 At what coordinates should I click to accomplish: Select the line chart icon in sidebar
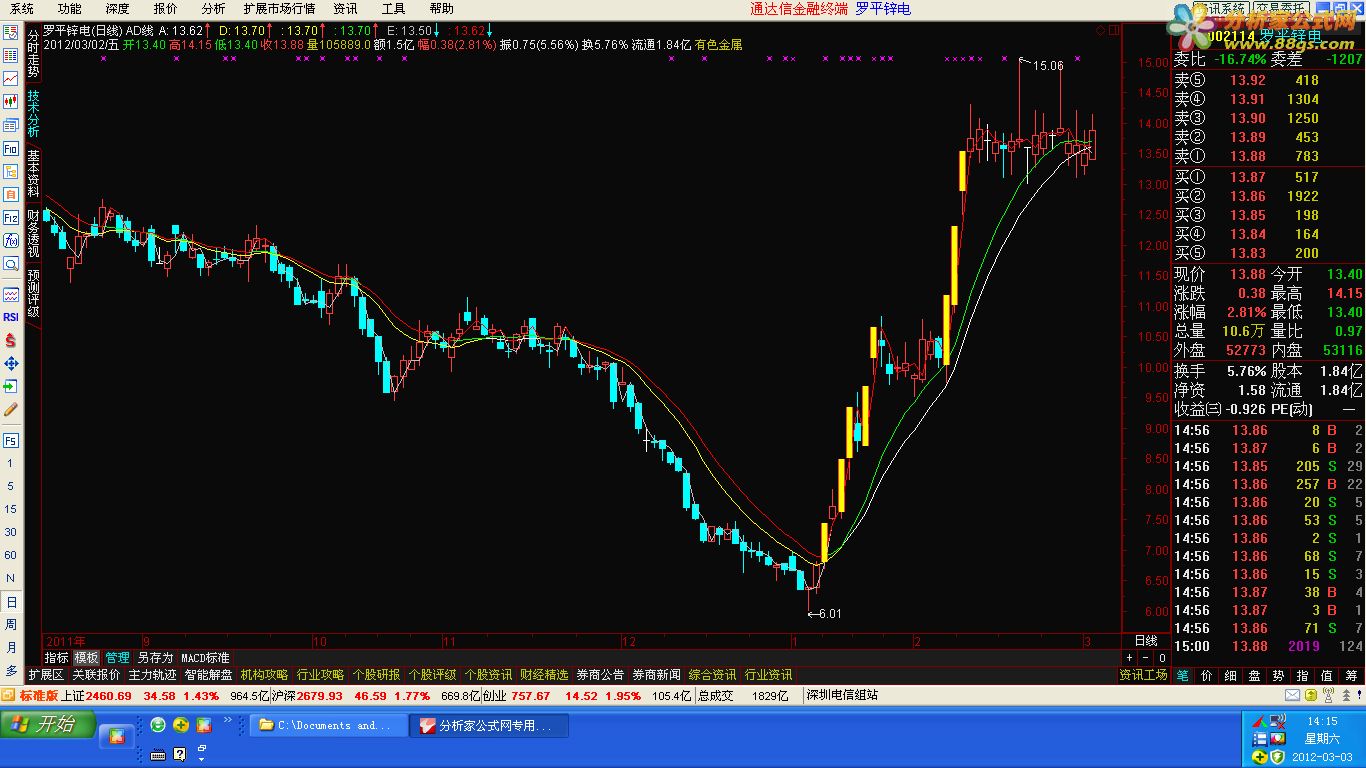coord(11,79)
